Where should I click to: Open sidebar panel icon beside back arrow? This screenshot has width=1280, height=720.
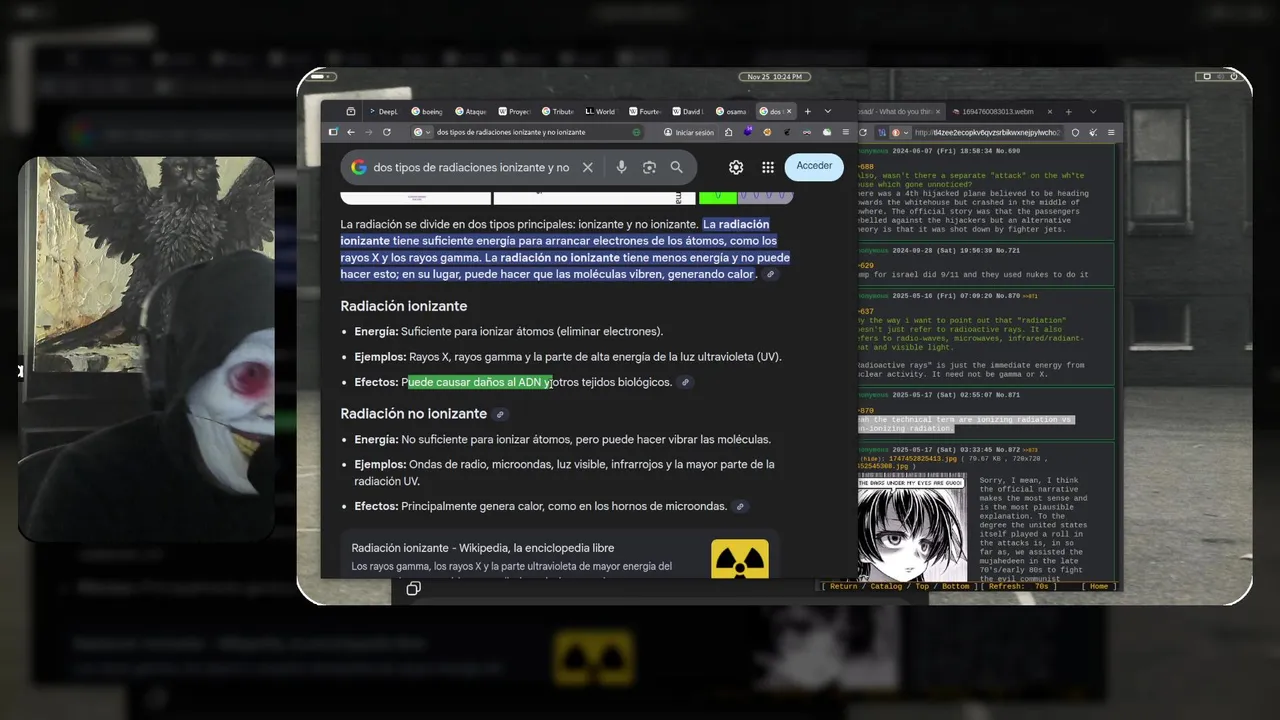333,132
